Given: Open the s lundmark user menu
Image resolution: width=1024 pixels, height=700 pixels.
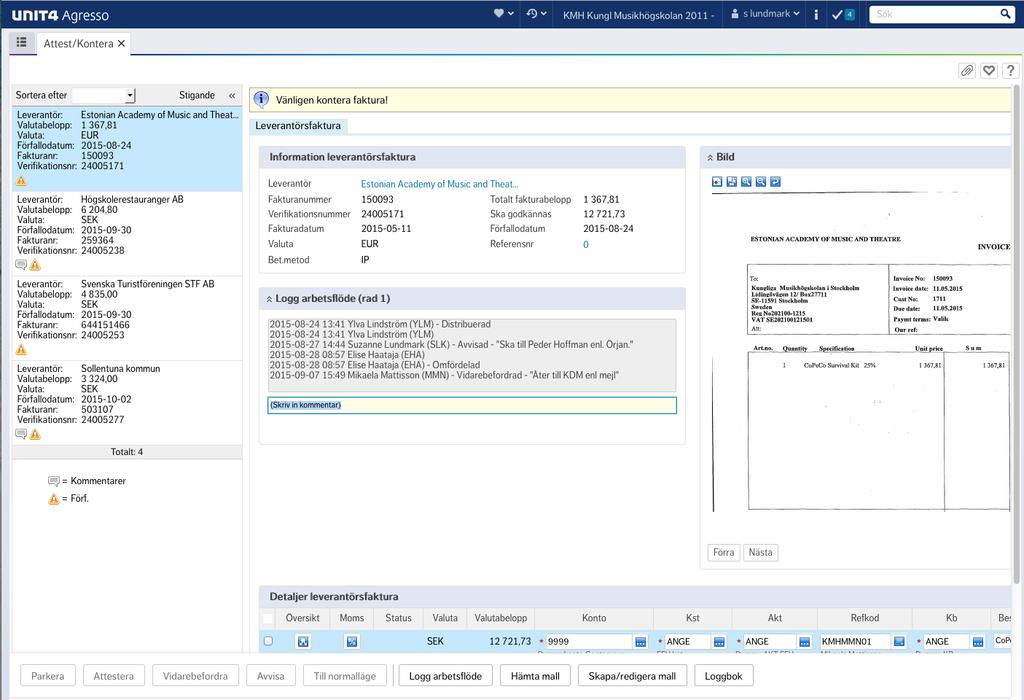Looking at the screenshot, I should [765, 14].
